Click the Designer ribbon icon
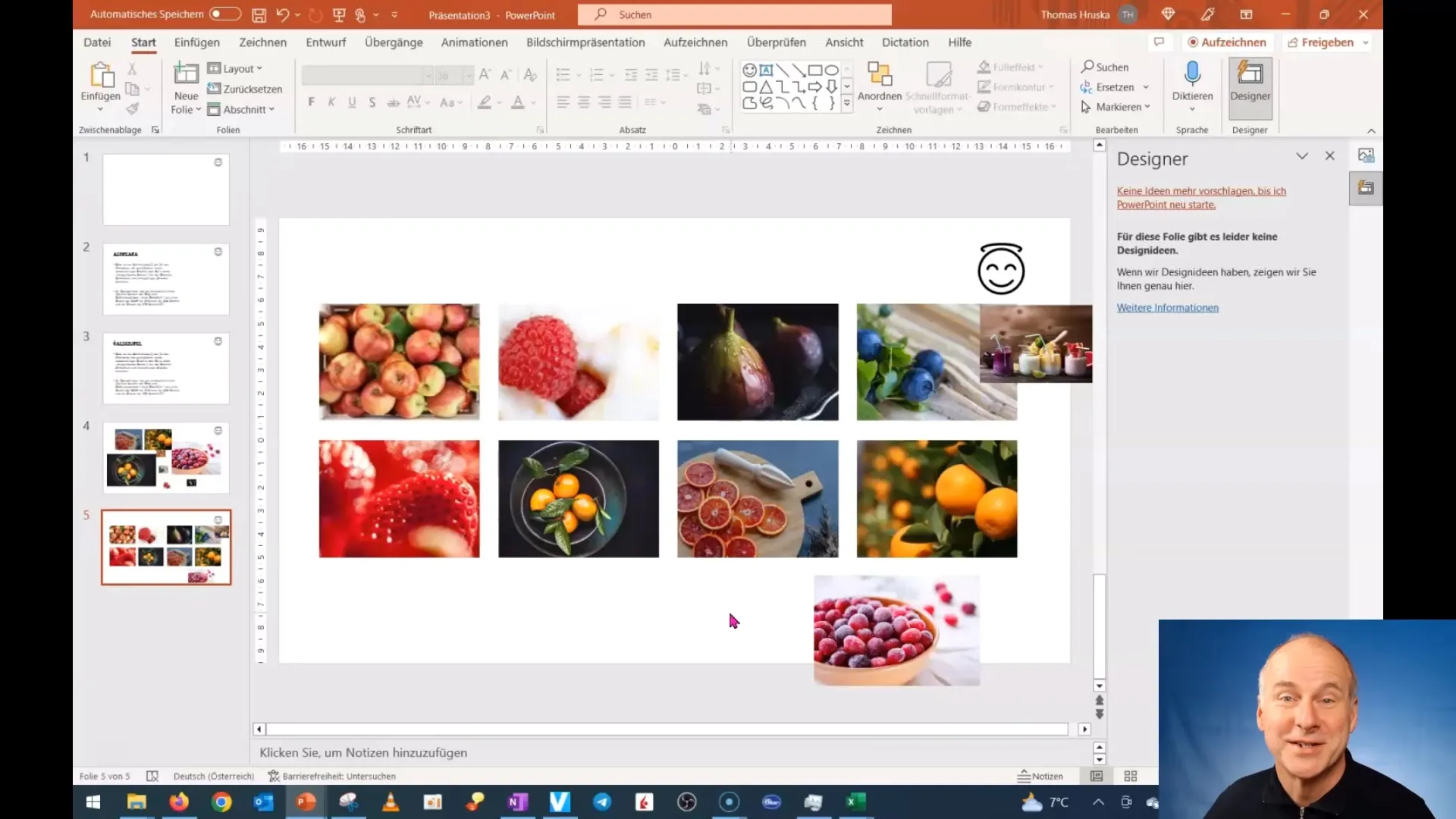This screenshot has height=819, width=1456. click(x=1250, y=74)
